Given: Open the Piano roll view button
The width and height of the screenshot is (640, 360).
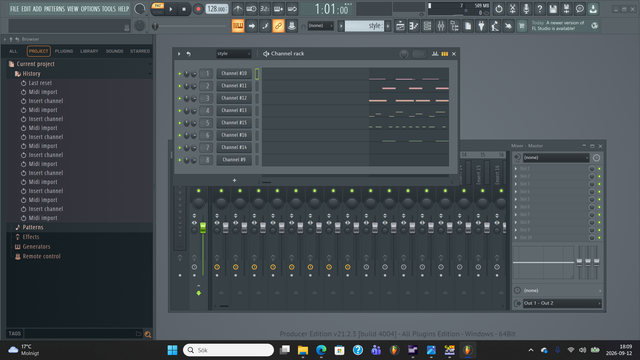Looking at the screenshot, I should (413, 26).
